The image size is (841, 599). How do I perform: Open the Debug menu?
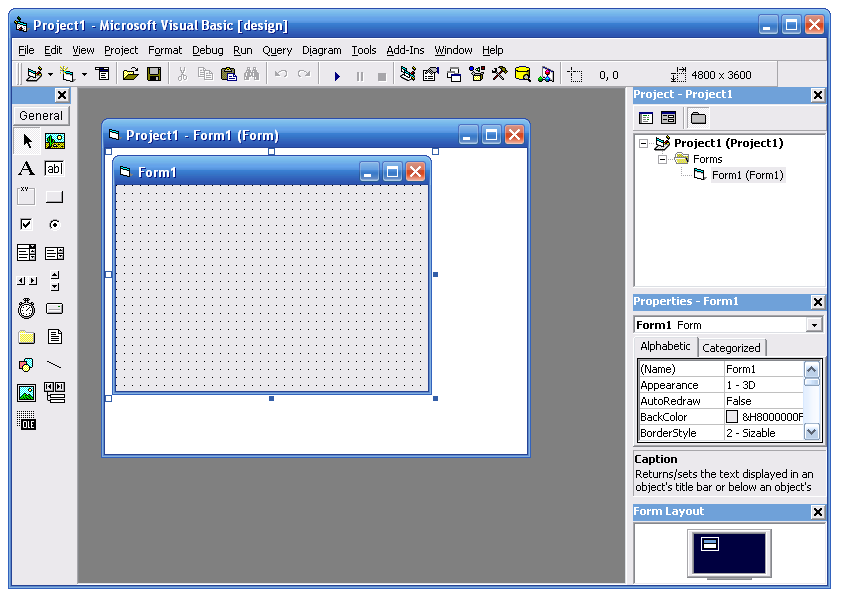tap(208, 50)
